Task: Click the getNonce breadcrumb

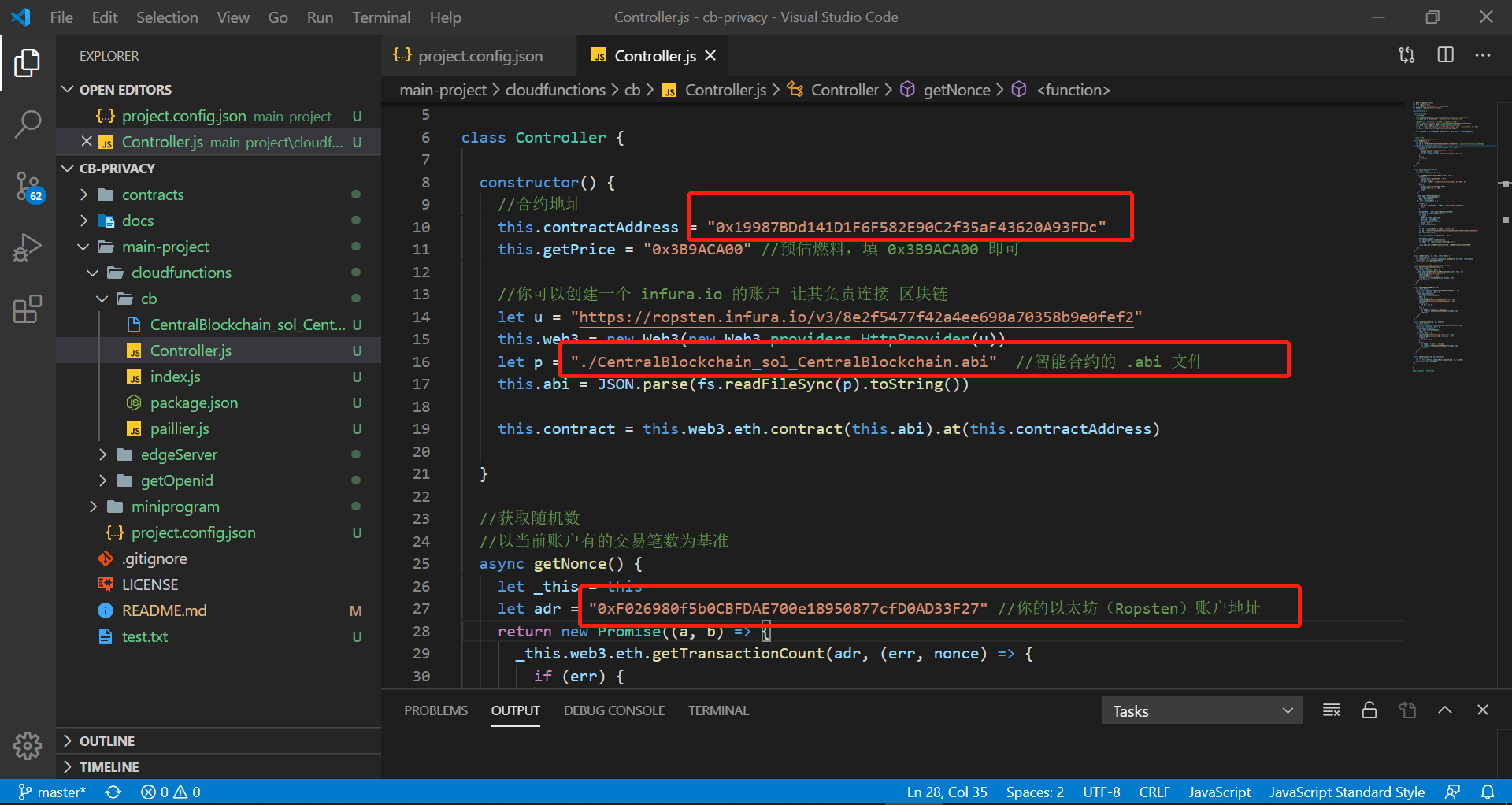Action: [956, 90]
